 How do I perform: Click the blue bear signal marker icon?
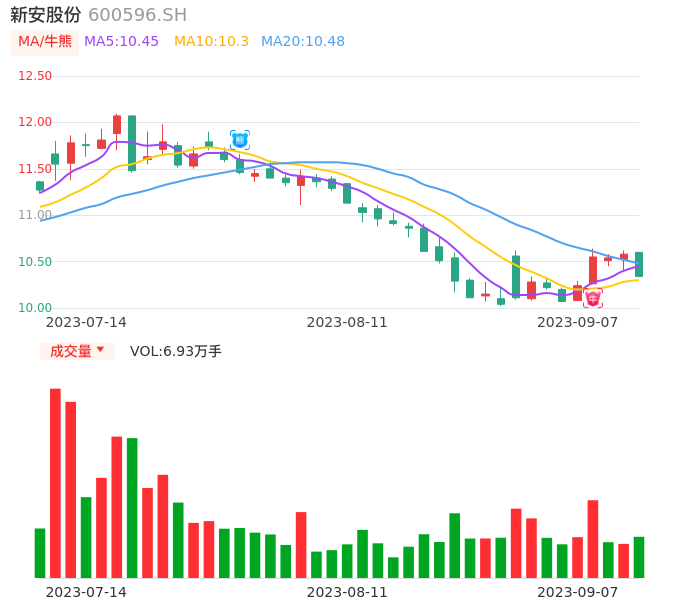240,140
